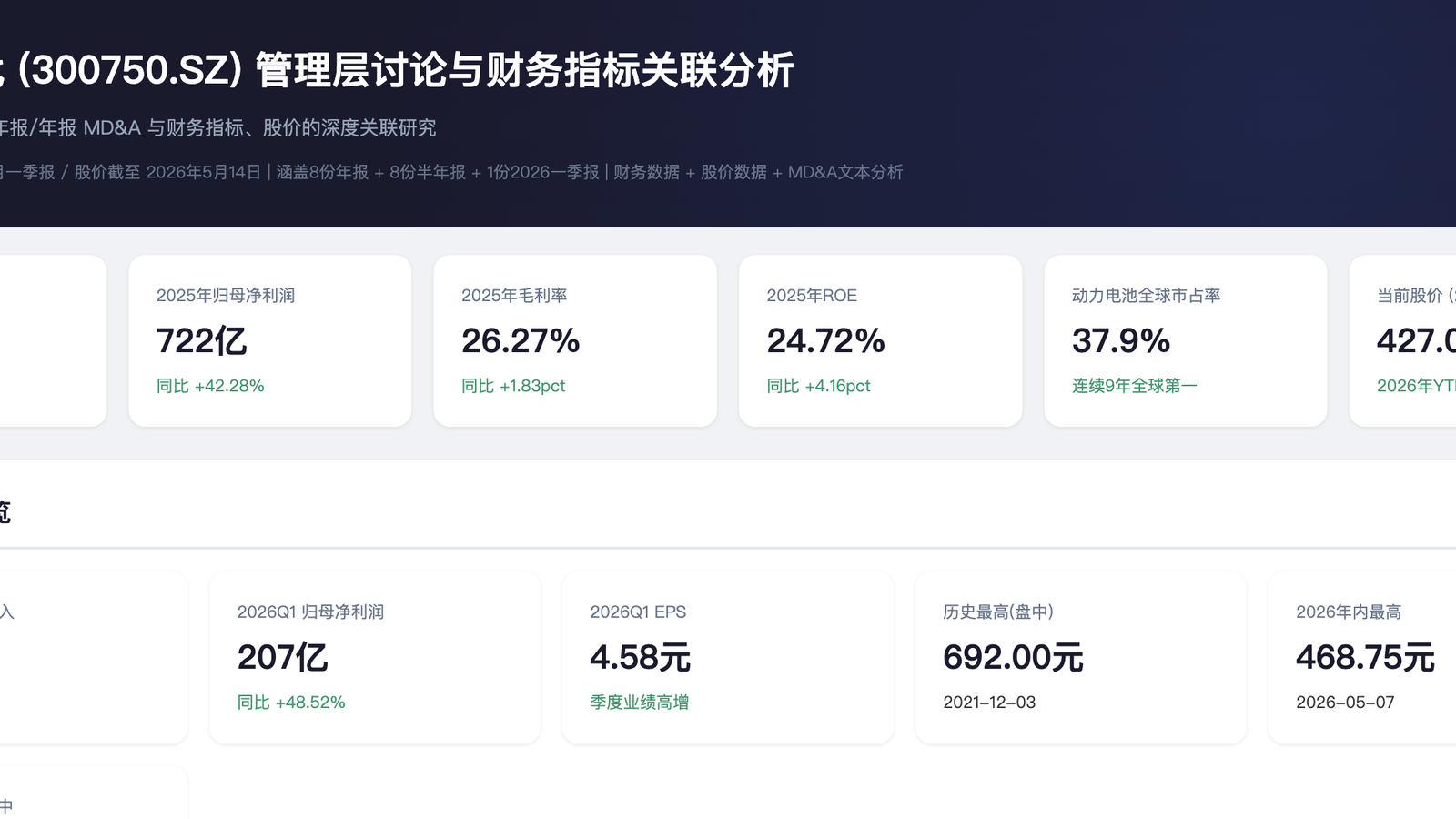
Task: Select the 当前股价 card label
Action: tap(1416, 295)
